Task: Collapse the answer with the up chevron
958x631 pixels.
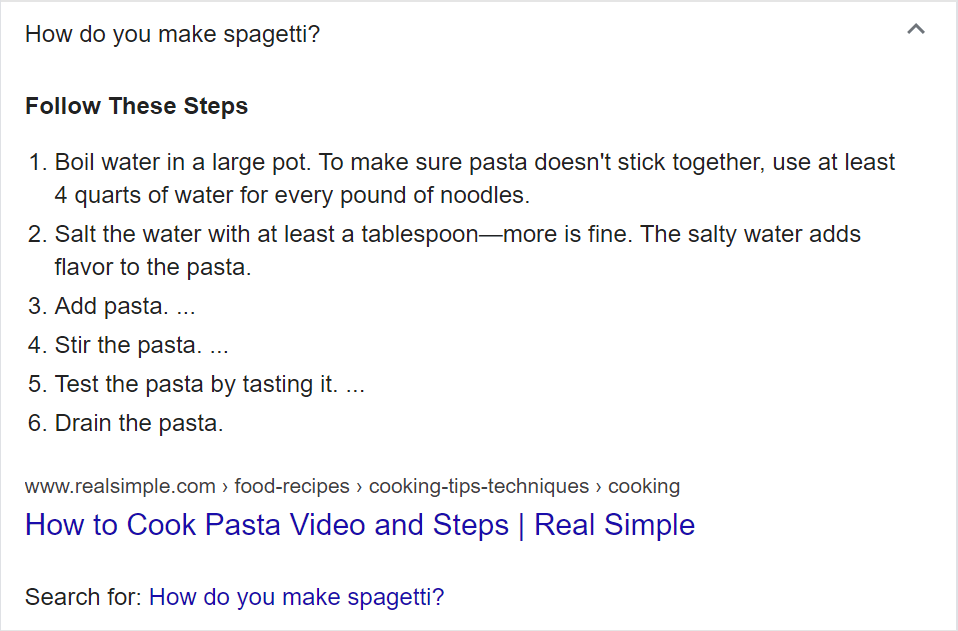Action: (916, 29)
